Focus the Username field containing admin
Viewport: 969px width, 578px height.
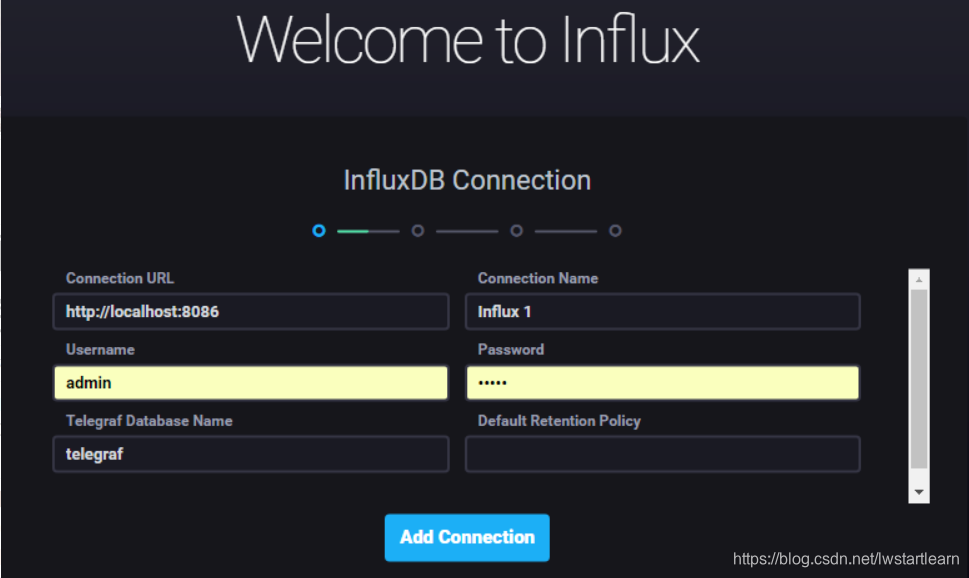[251, 383]
